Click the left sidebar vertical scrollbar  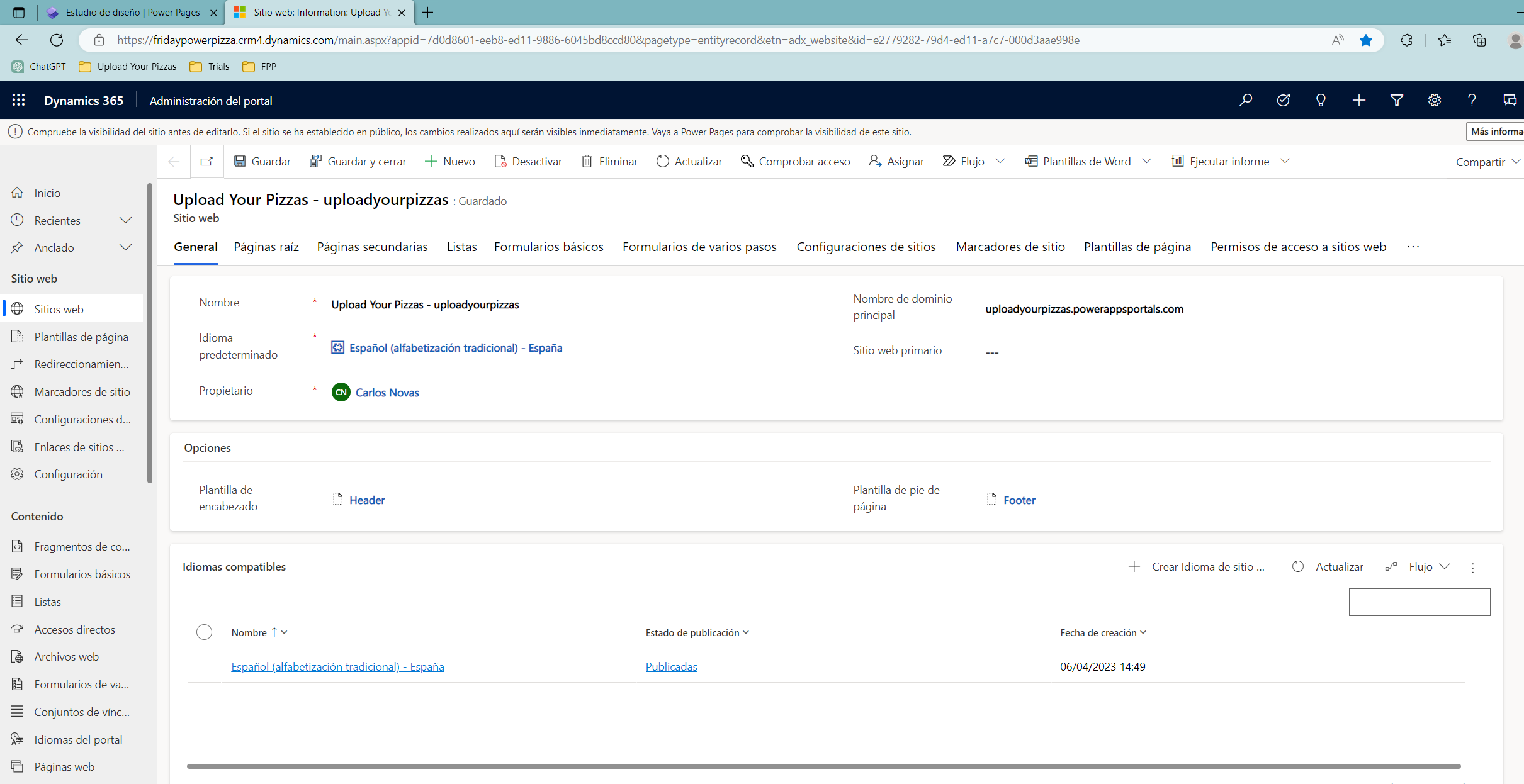[x=150, y=333]
